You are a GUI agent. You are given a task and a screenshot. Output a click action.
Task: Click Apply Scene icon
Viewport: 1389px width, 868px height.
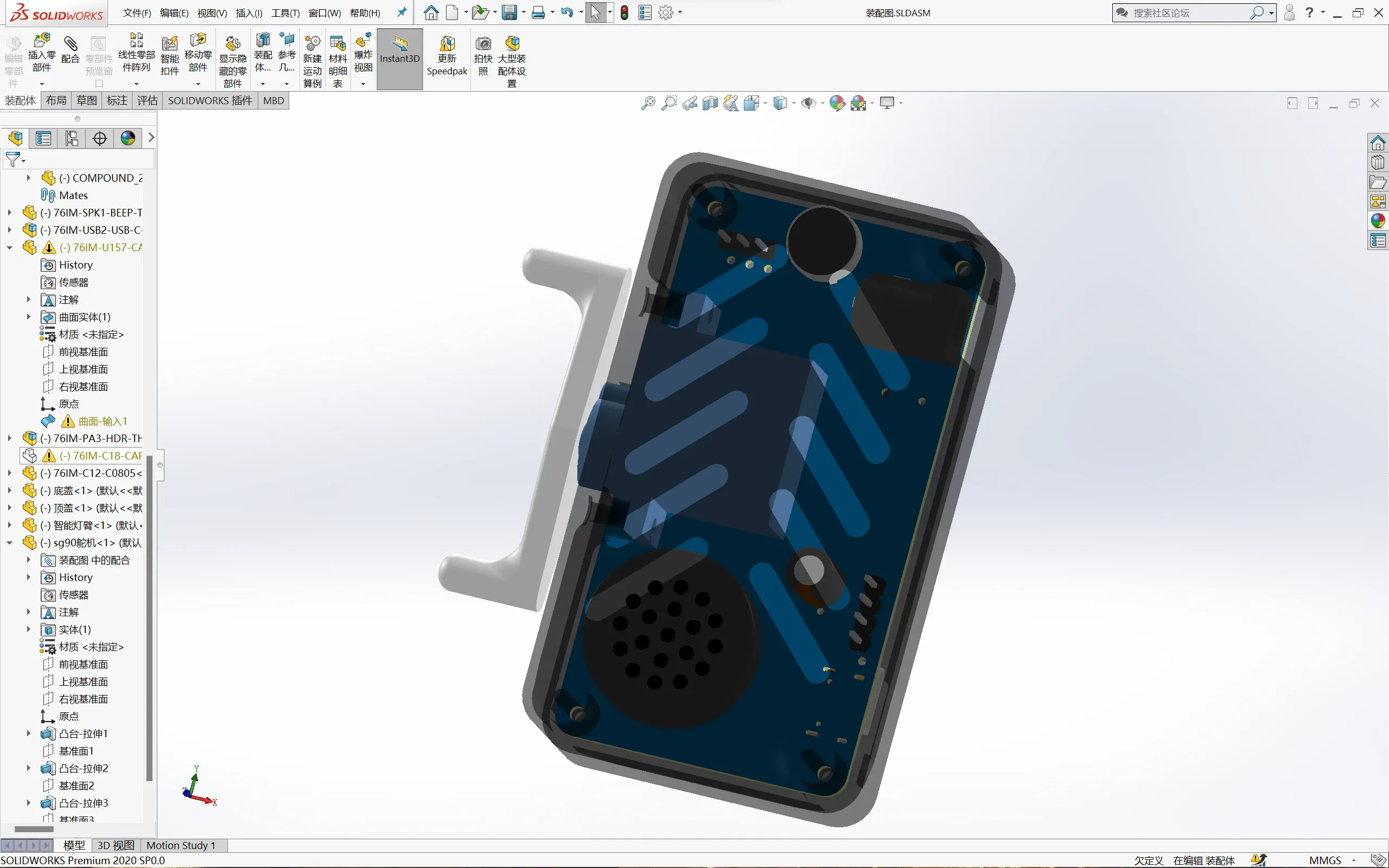[x=859, y=103]
